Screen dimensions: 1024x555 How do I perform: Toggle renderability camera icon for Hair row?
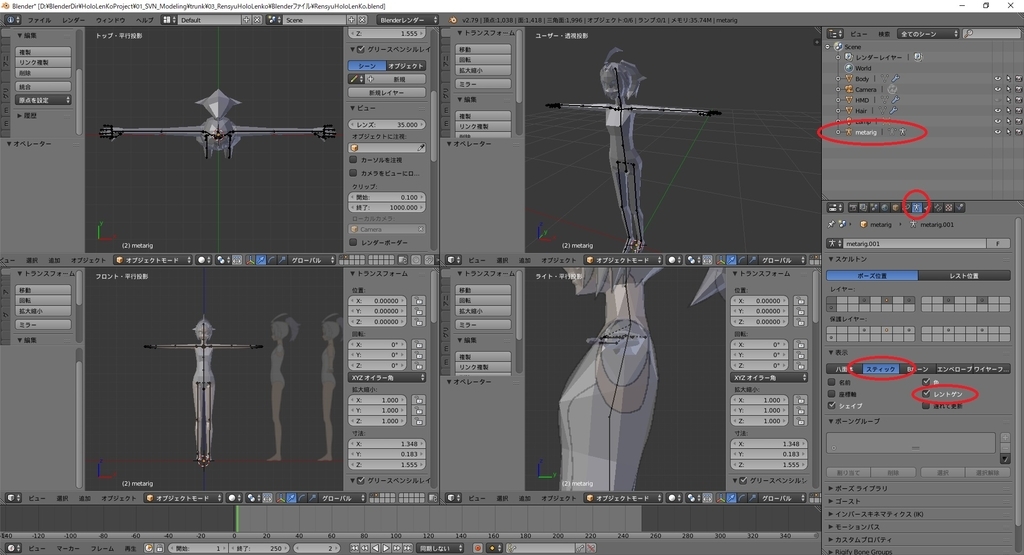coord(1019,111)
